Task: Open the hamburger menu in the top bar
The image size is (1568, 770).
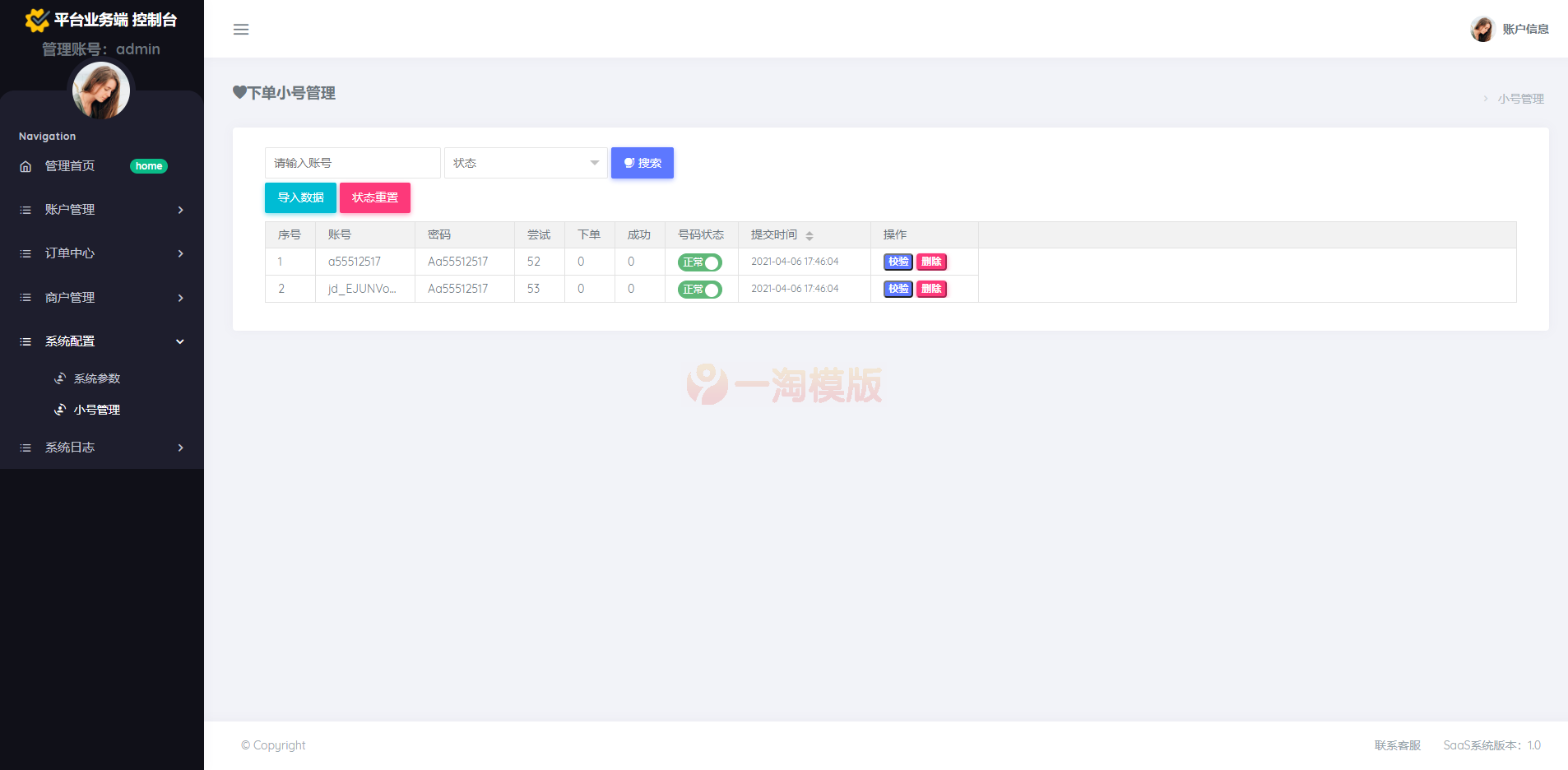Action: click(x=241, y=29)
